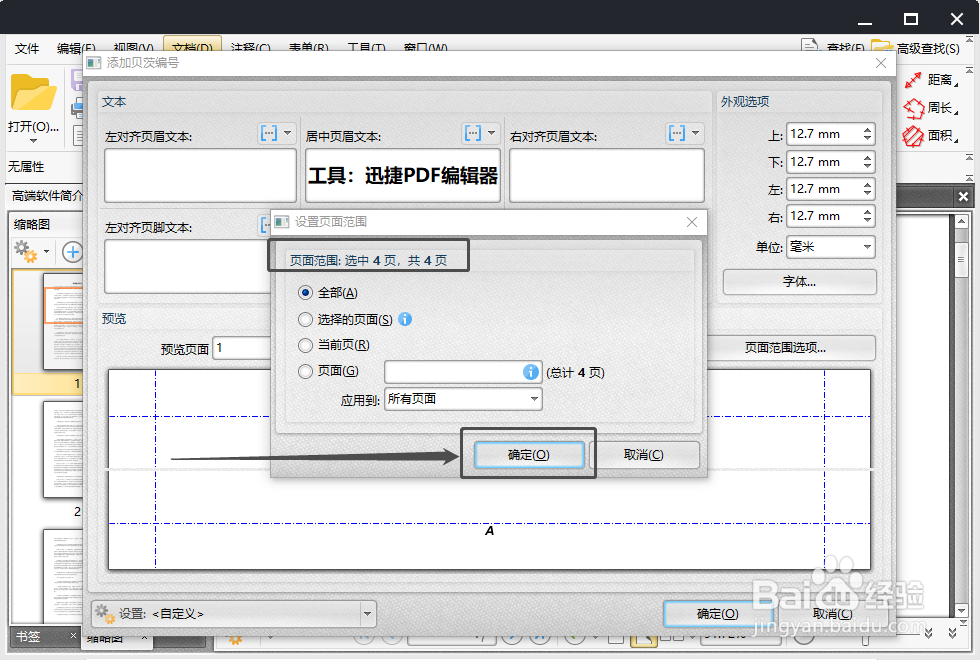Click the 打开(O)... folder icon
The height and width of the screenshot is (660, 980).
click(x=33, y=92)
